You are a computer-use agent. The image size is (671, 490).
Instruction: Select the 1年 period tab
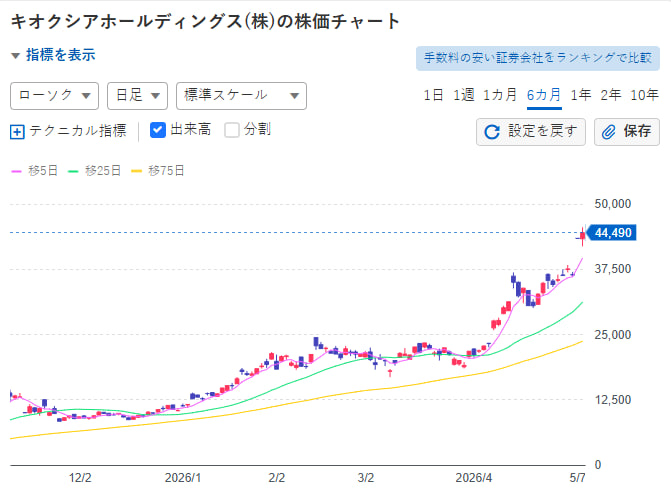click(581, 95)
